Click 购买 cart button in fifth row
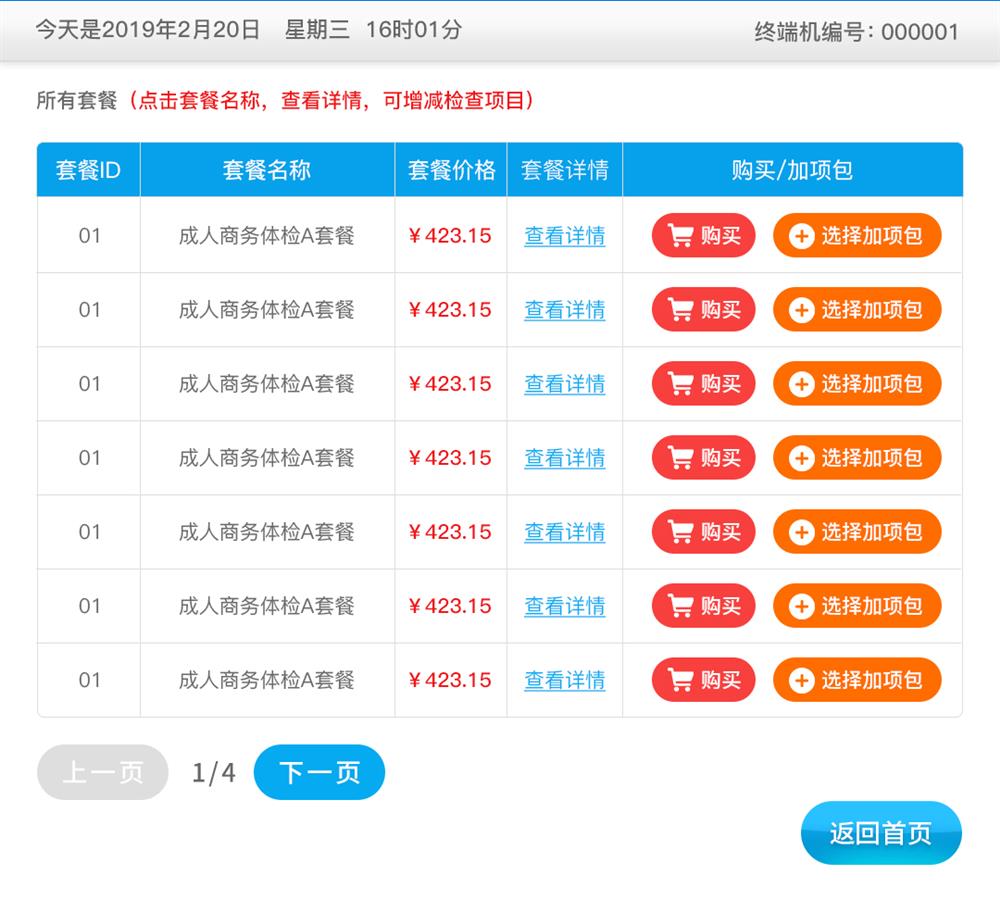Image resolution: width=1000 pixels, height=912 pixels. click(x=703, y=531)
